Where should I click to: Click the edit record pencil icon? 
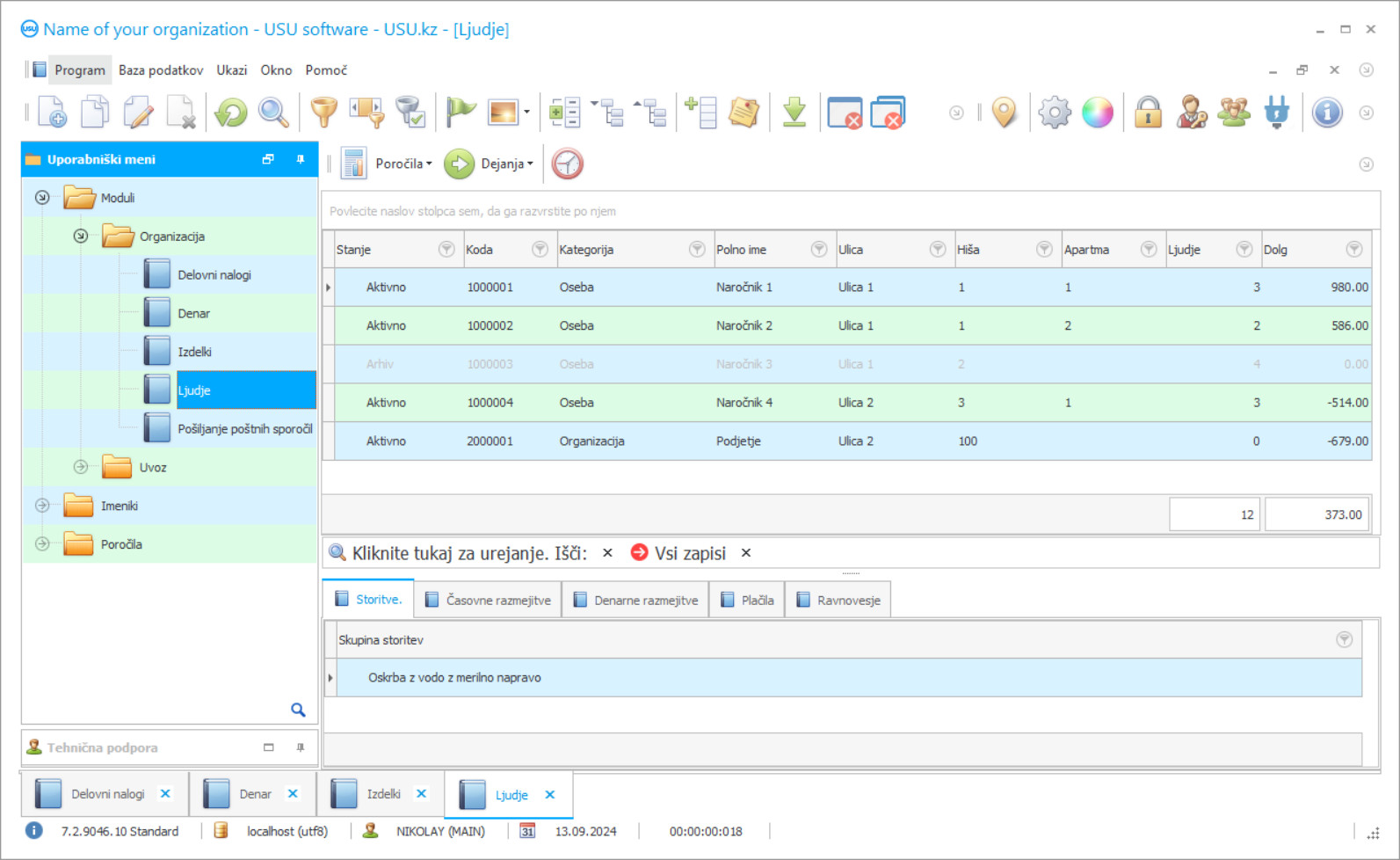(138, 113)
